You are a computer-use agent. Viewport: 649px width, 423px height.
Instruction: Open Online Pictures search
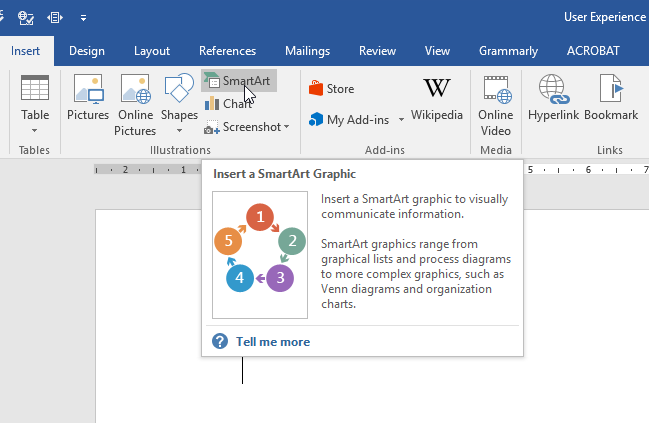(x=135, y=104)
